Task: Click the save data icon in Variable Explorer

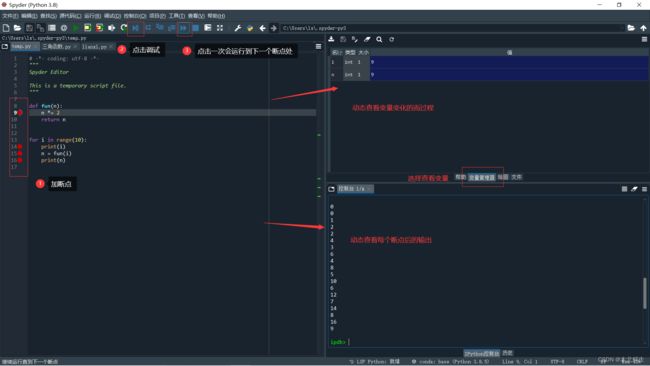Action: pyautogui.click(x=343, y=39)
